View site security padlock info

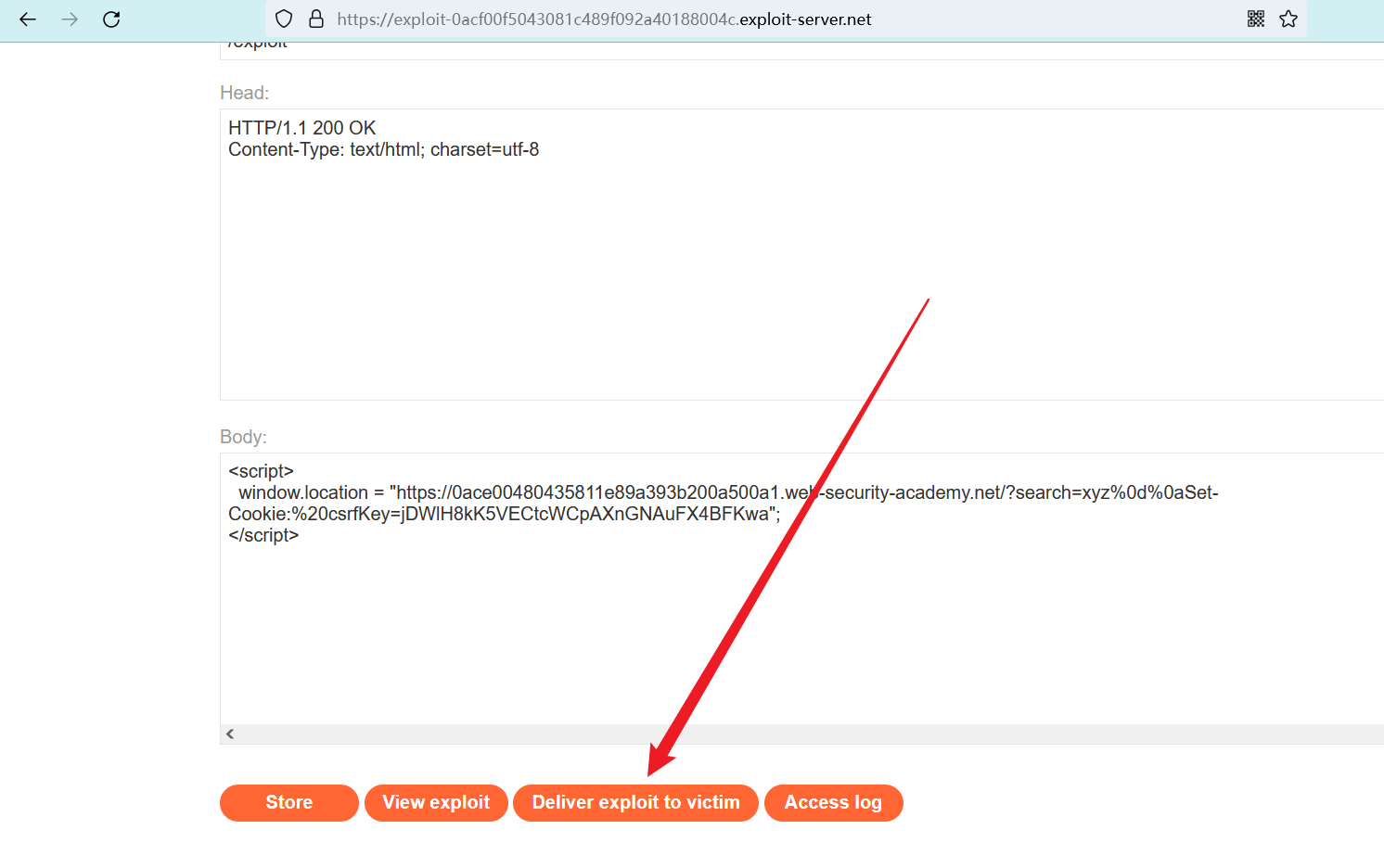point(316,19)
